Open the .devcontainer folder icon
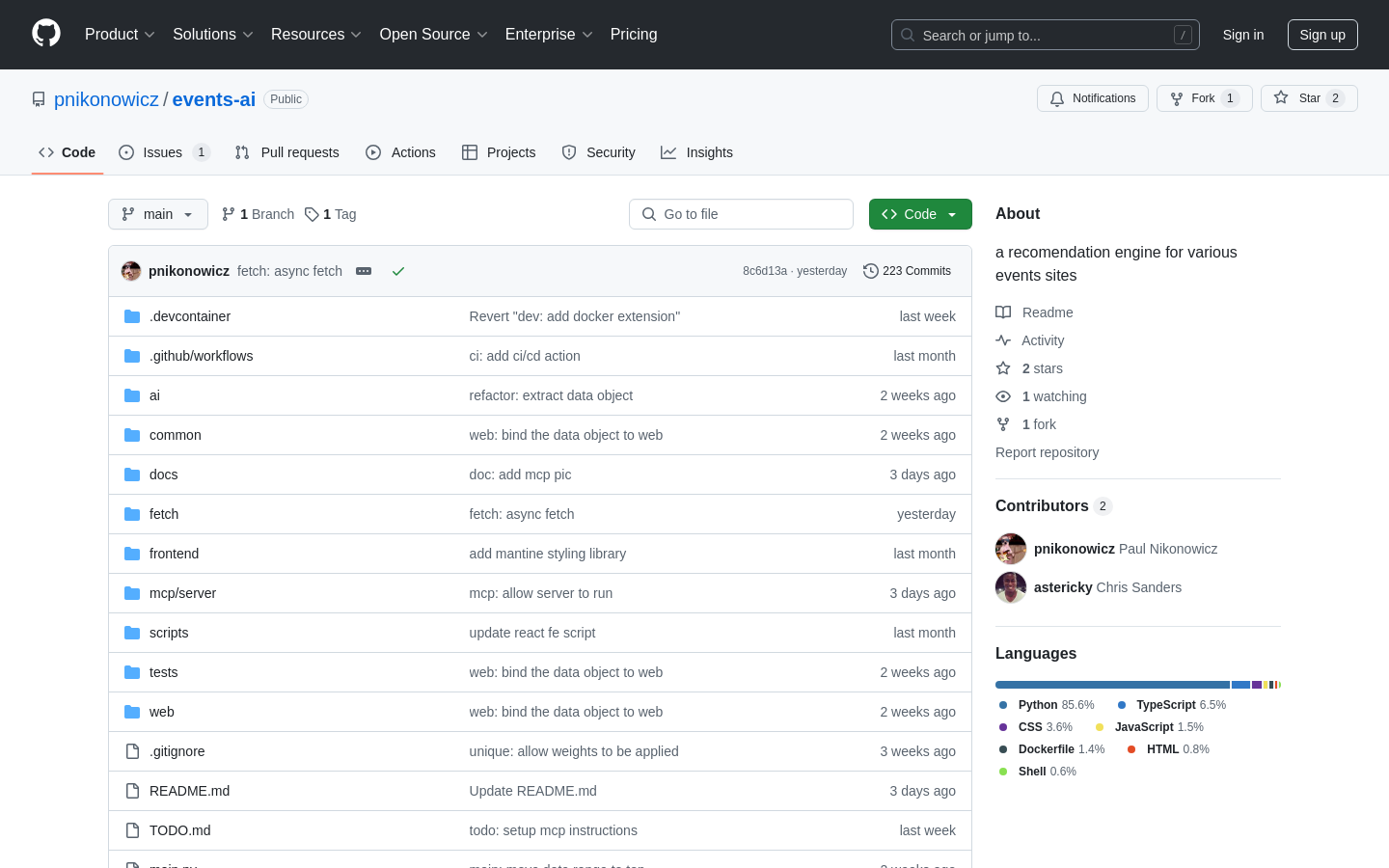The height and width of the screenshot is (868, 1389). pyautogui.click(x=132, y=316)
